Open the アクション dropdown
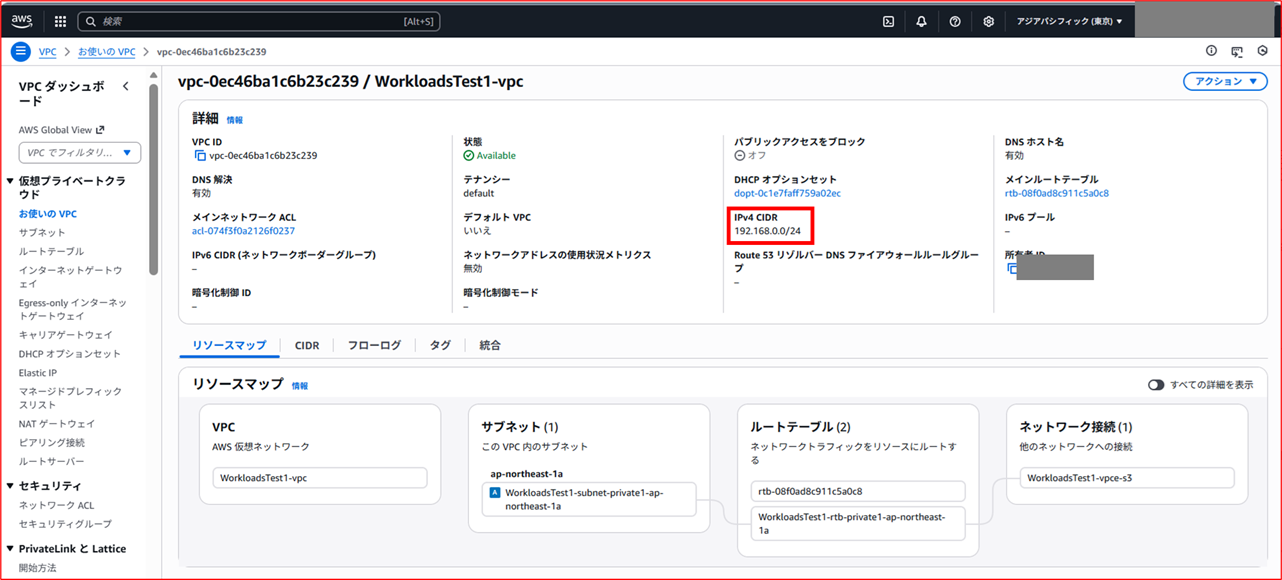This screenshot has height=580, width=1282. [1225, 81]
